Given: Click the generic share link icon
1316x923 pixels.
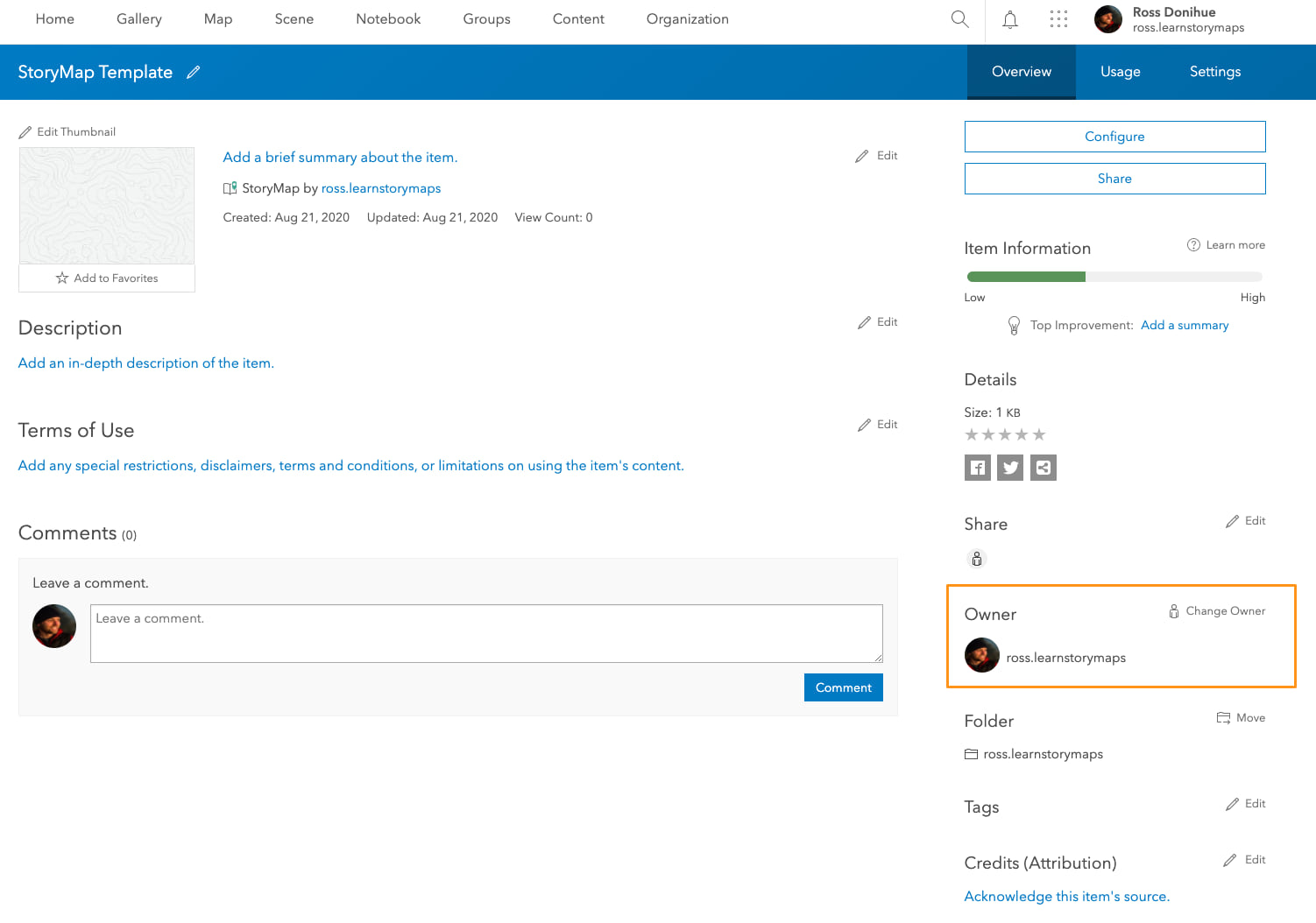Looking at the screenshot, I should pos(1044,468).
